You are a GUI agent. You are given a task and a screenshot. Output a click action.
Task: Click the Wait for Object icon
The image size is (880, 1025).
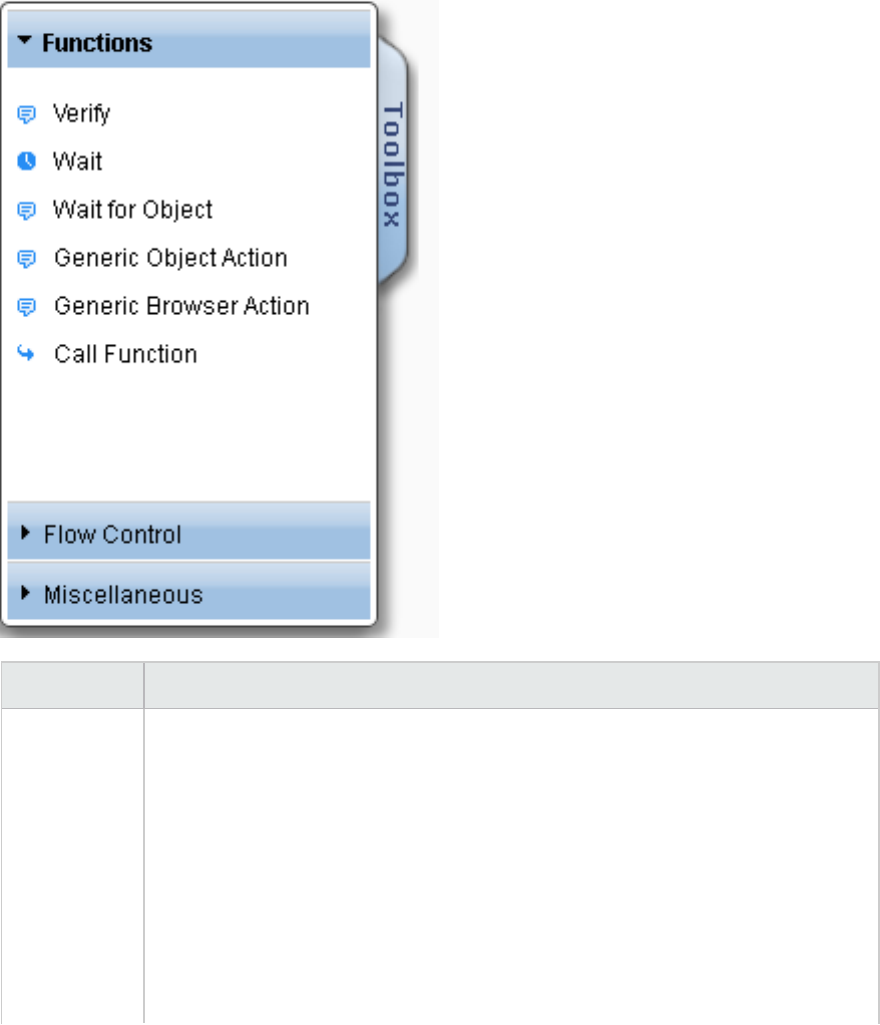(26, 210)
